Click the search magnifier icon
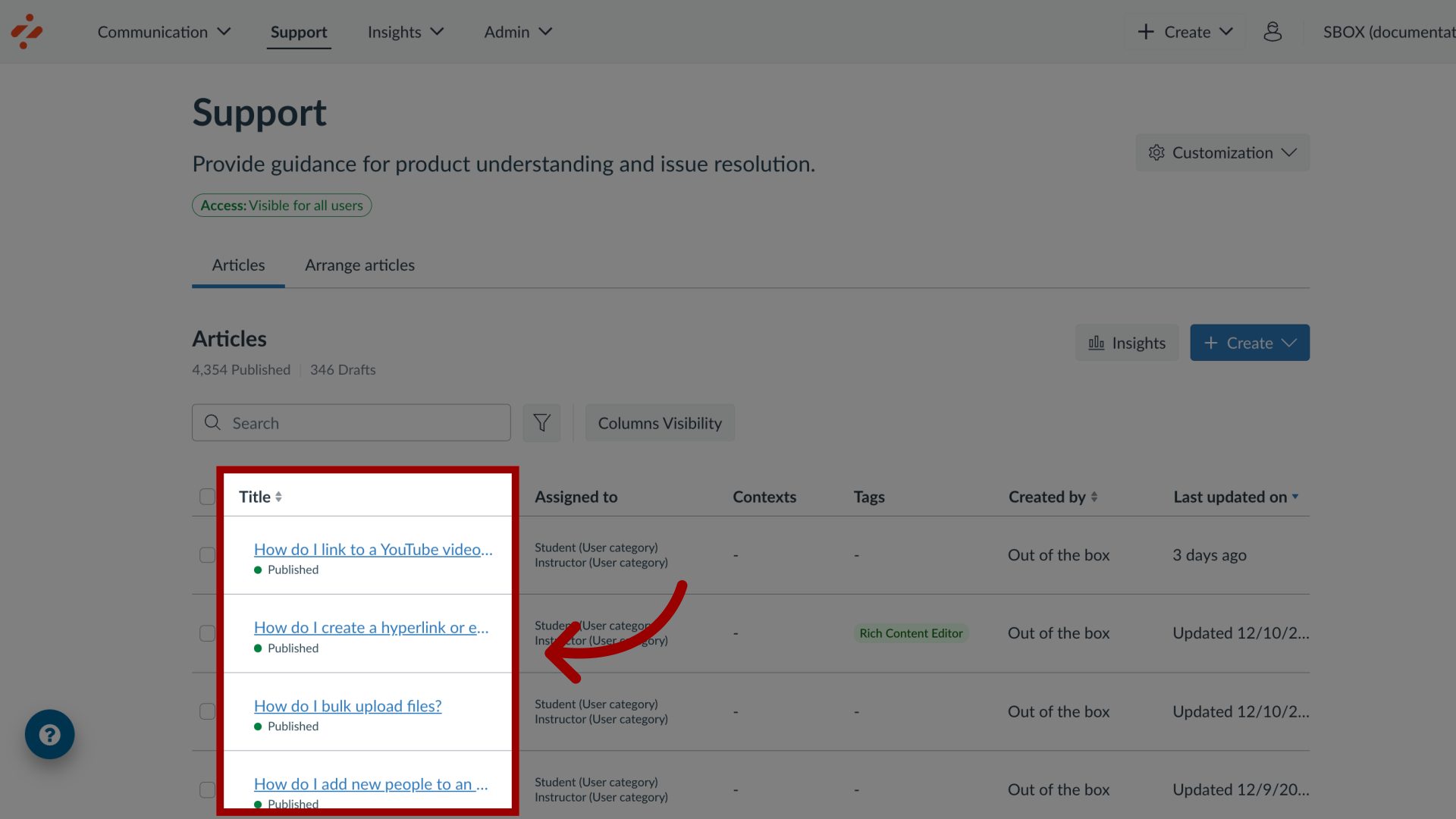Viewport: 1456px width, 819px height. [x=213, y=422]
